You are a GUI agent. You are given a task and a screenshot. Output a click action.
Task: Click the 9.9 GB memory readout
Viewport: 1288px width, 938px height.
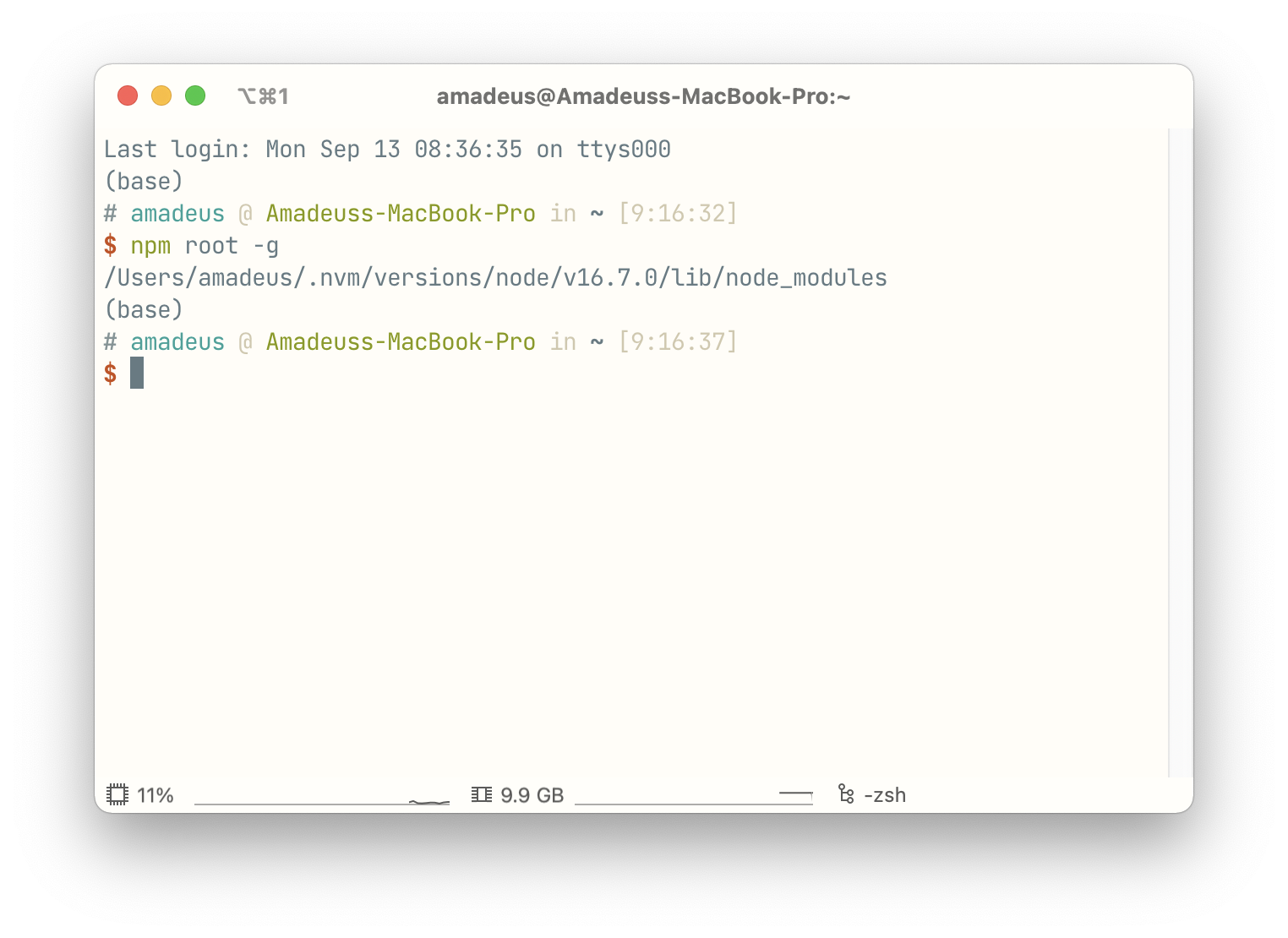(x=532, y=795)
